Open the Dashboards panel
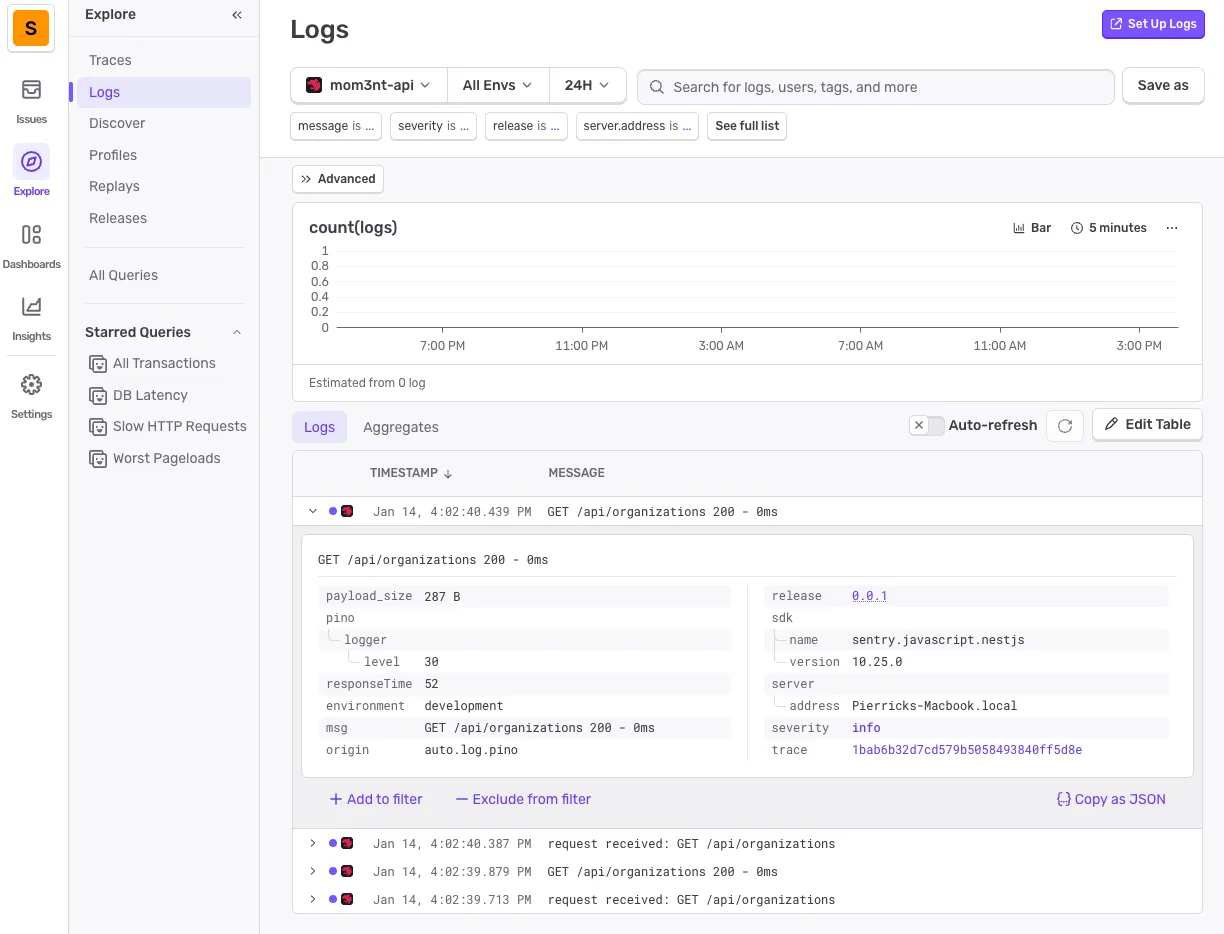 [31, 244]
